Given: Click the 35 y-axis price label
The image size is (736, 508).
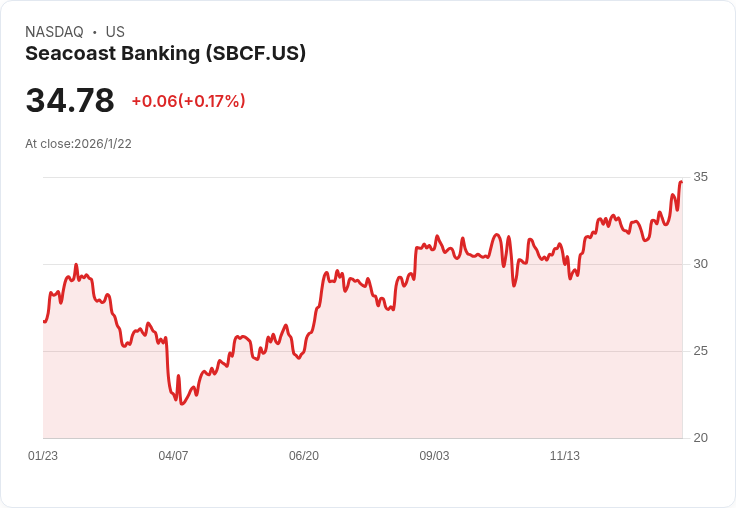Looking at the screenshot, I should 700,177.
